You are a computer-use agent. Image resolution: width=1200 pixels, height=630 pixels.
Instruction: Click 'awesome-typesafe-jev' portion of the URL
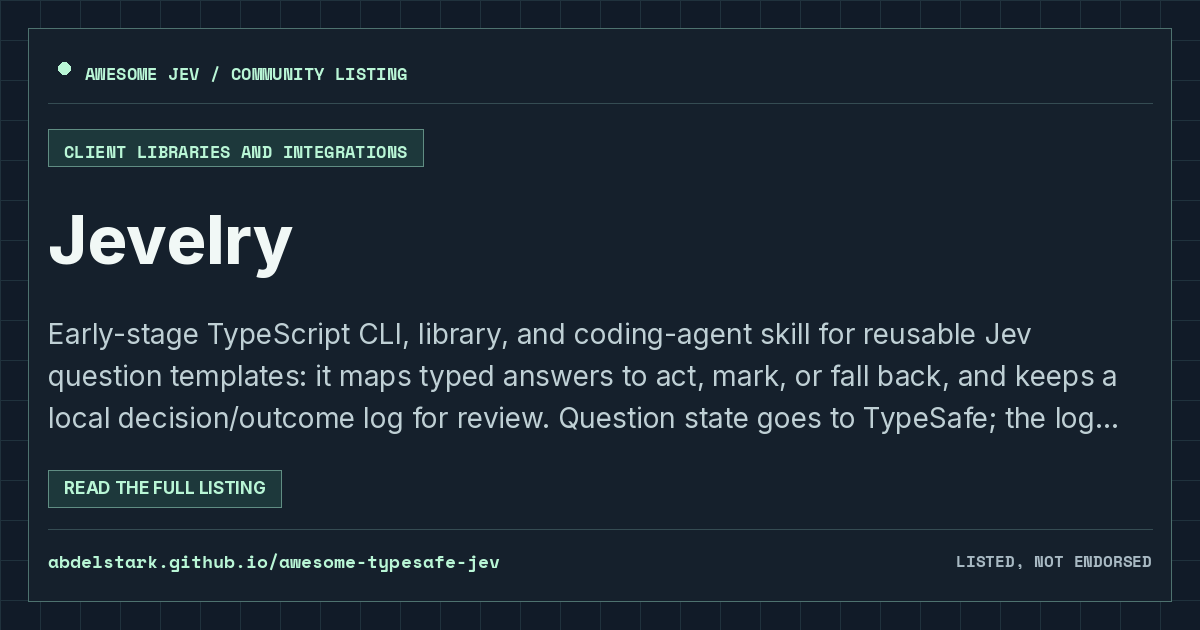point(390,562)
